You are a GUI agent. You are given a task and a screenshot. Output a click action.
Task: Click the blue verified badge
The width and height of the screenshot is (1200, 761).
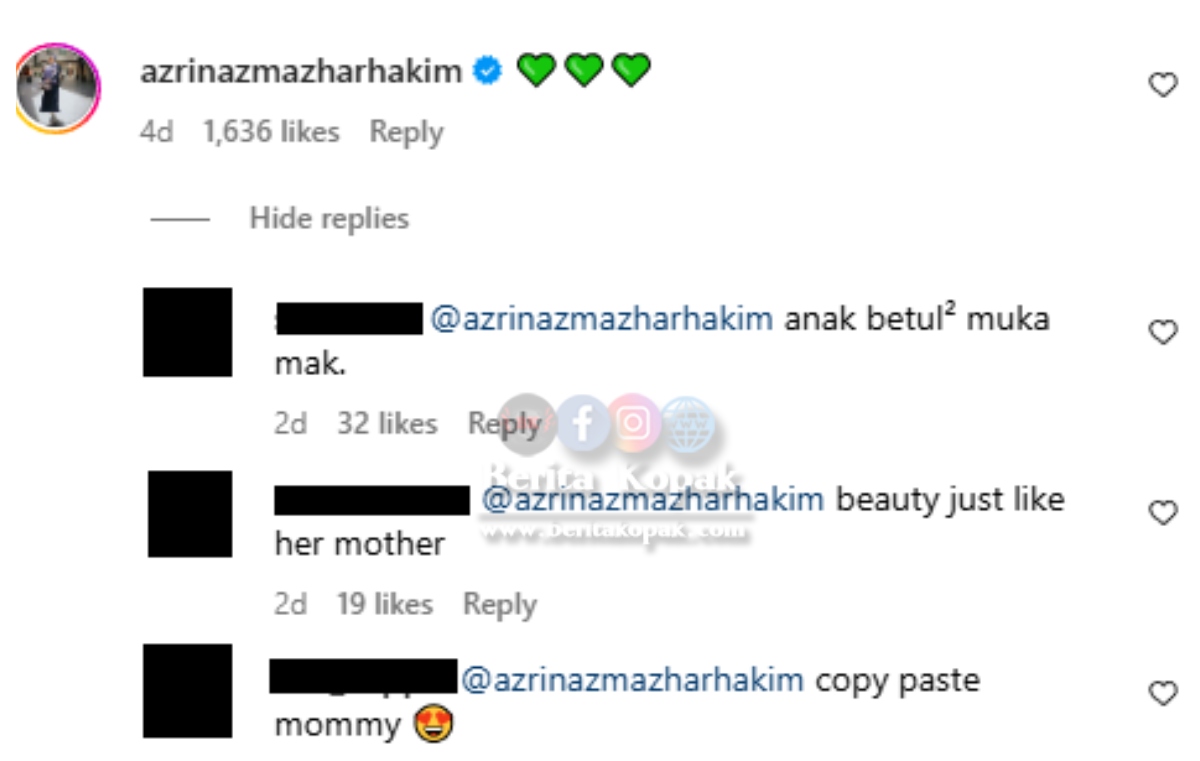[487, 71]
